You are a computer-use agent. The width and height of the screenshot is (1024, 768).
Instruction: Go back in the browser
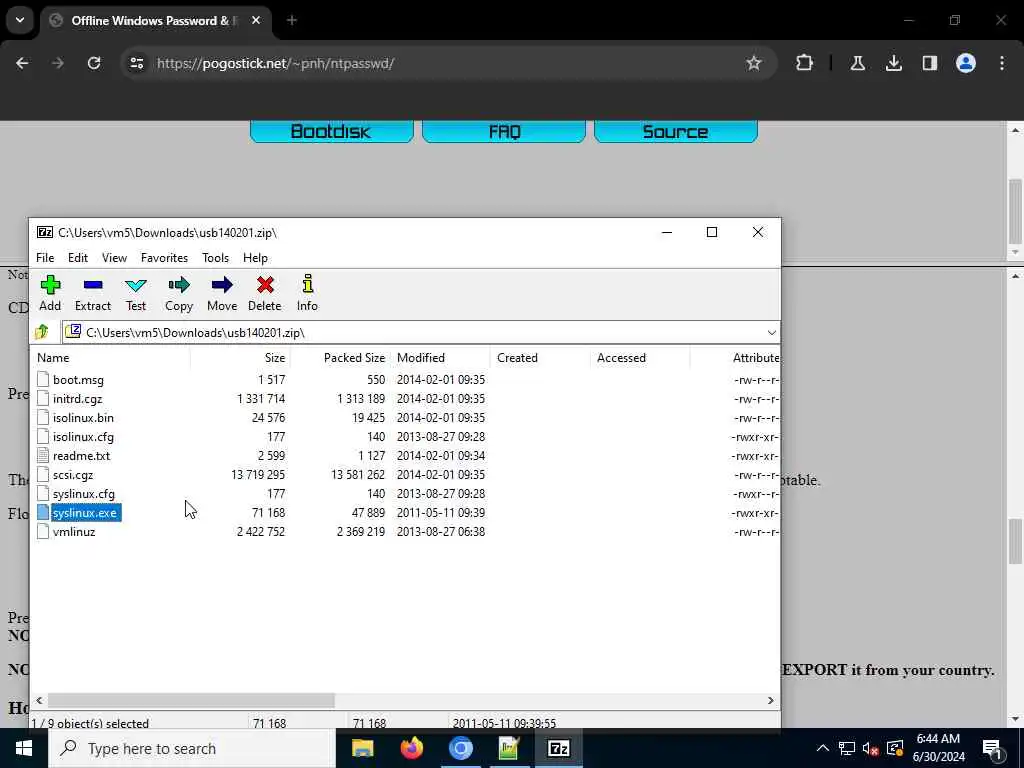22,63
